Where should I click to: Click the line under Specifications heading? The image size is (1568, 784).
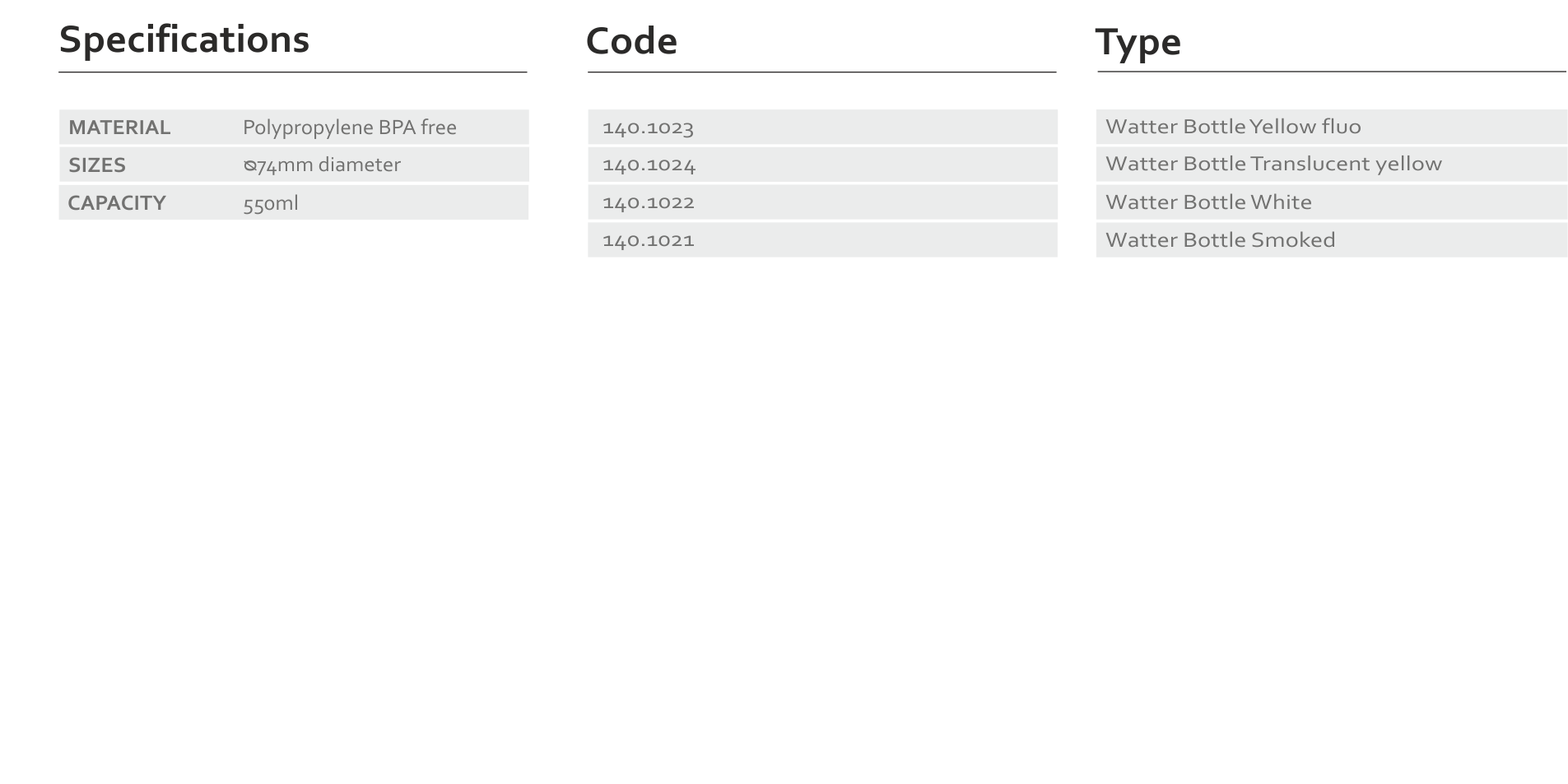[293, 72]
